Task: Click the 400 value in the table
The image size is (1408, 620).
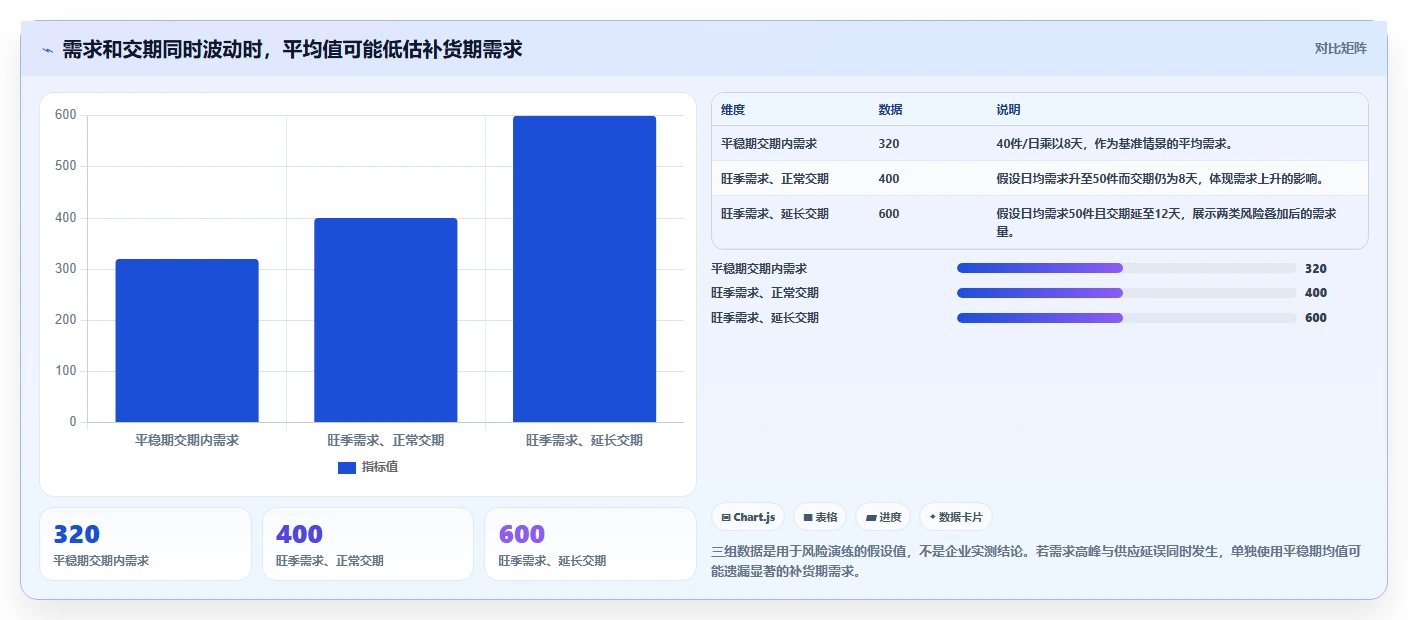Action: (x=888, y=179)
